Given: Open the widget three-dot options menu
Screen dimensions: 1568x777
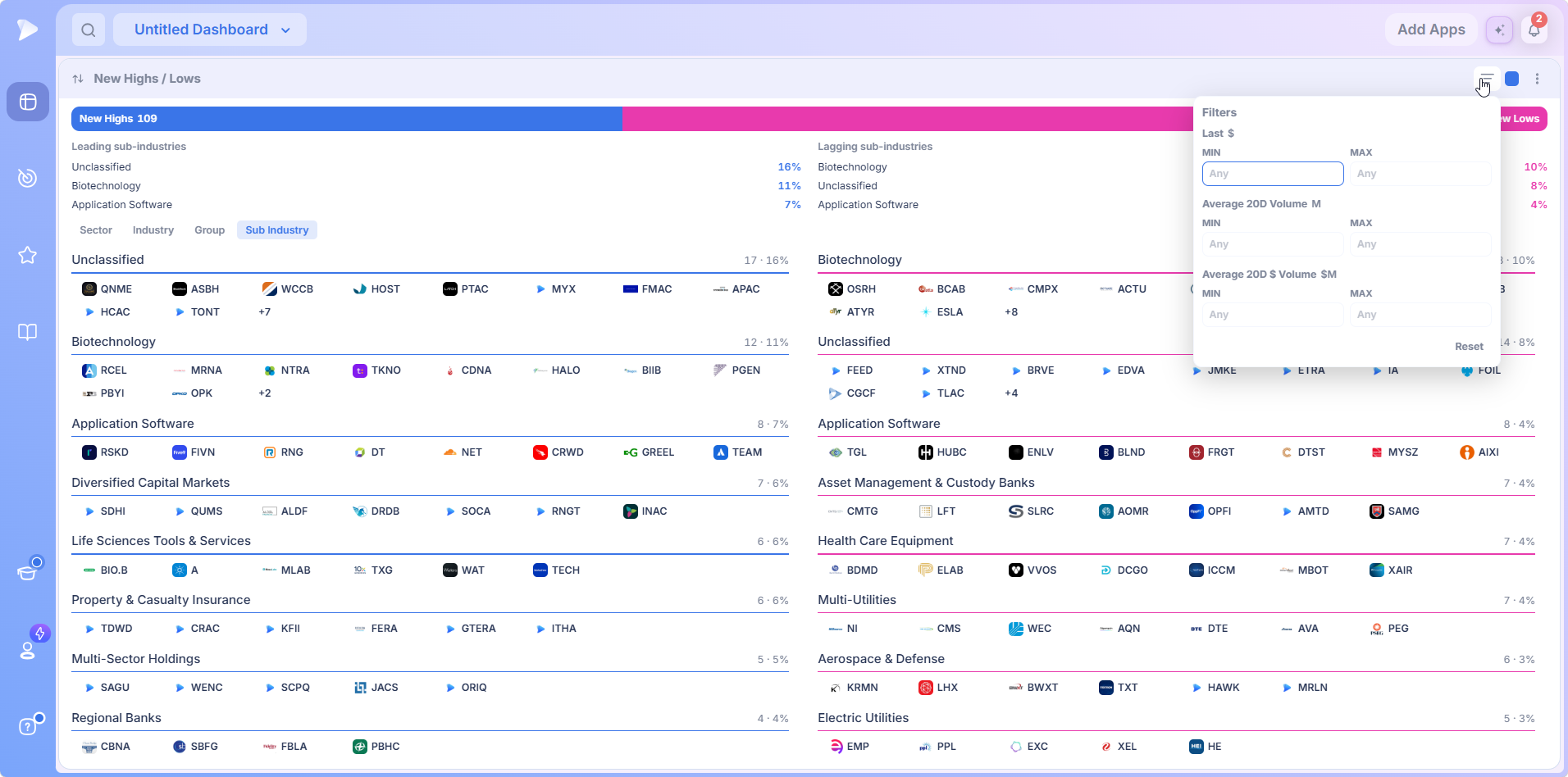Looking at the screenshot, I should (1538, 79).
